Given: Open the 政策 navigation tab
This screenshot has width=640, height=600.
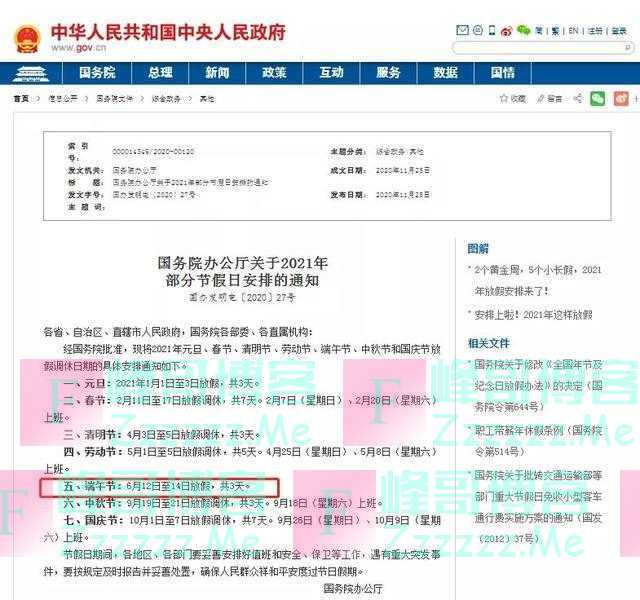Looking at the screenshot, I should (x=274, y=73).
